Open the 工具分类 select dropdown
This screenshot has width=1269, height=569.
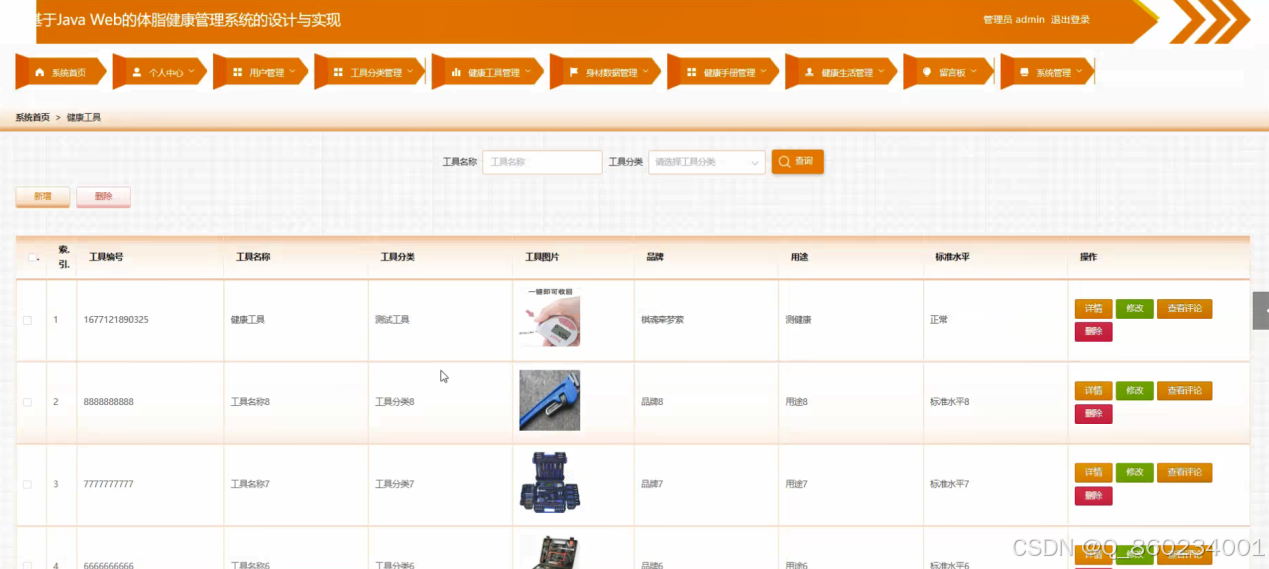click(706, 162)
